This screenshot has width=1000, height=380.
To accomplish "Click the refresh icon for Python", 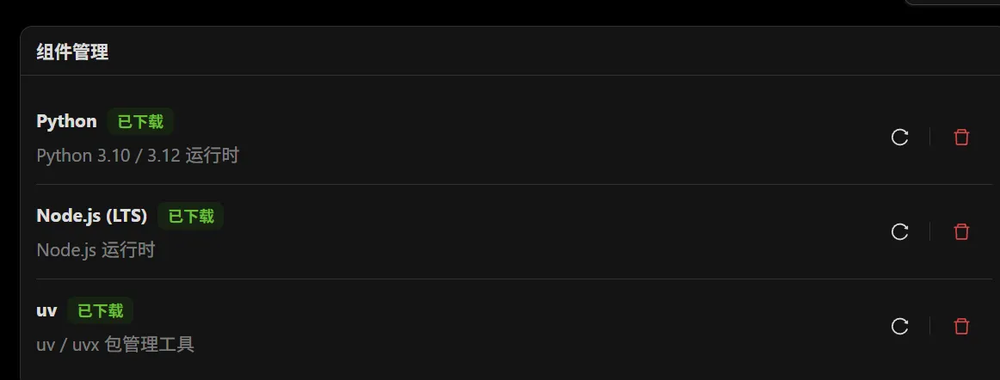I will pos(899,137).
